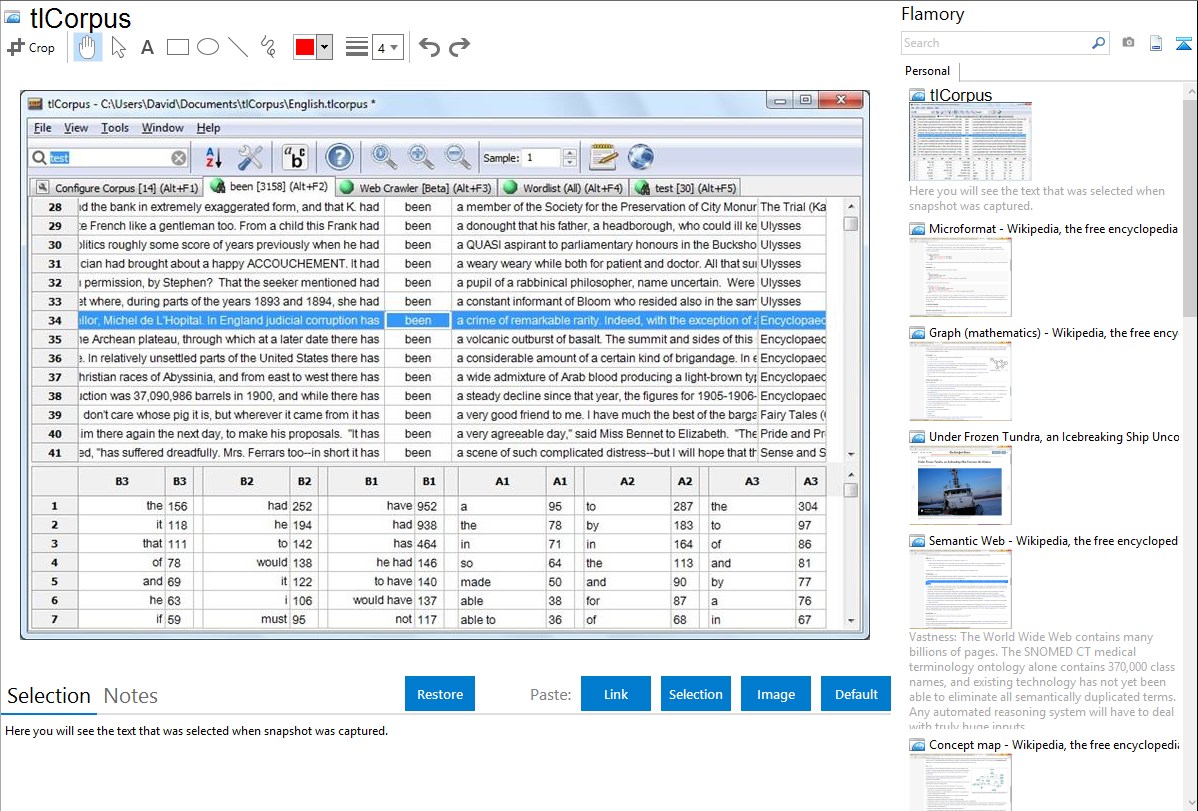Image resolution: width=1198 pixels, height=811 pixels.
Task: Undo the last annotation
Action: tap(429, 47)
